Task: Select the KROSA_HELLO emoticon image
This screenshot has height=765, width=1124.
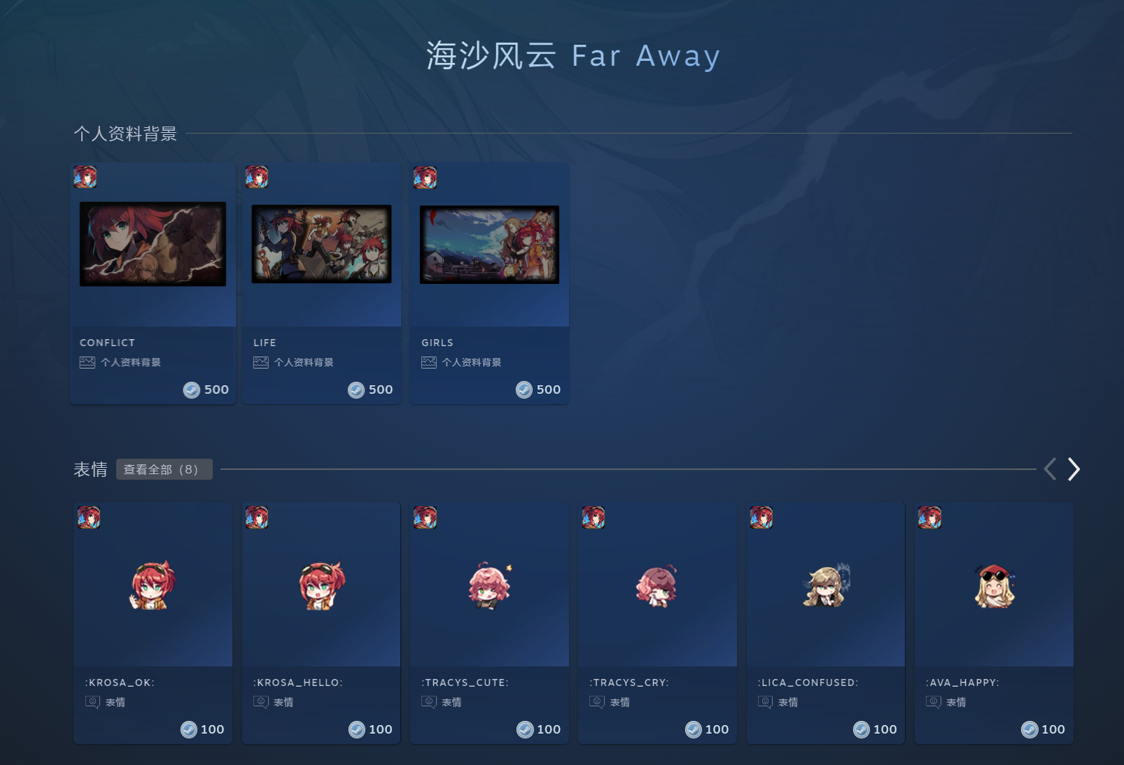Action: (321, 585)
